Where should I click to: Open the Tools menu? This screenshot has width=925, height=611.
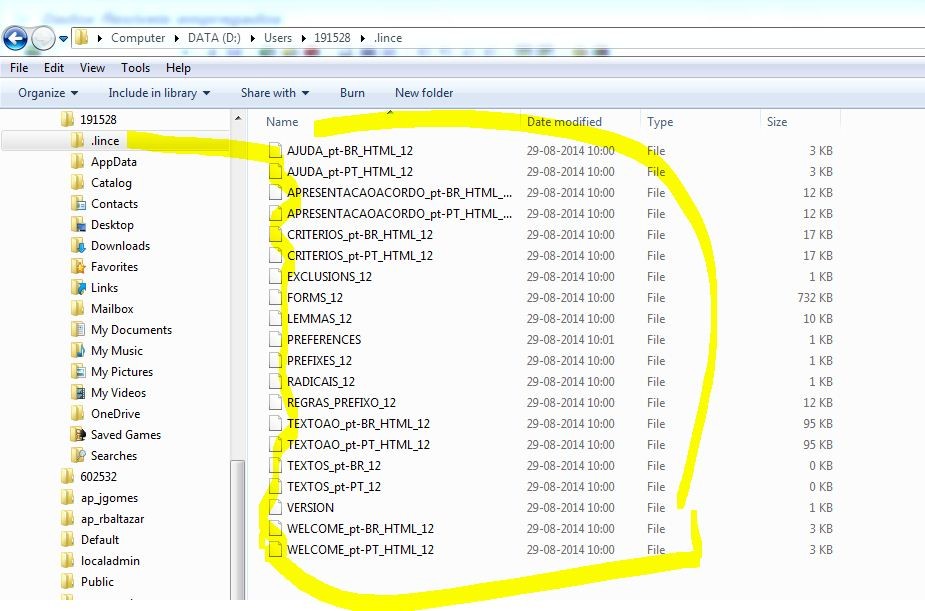point(136,68)
